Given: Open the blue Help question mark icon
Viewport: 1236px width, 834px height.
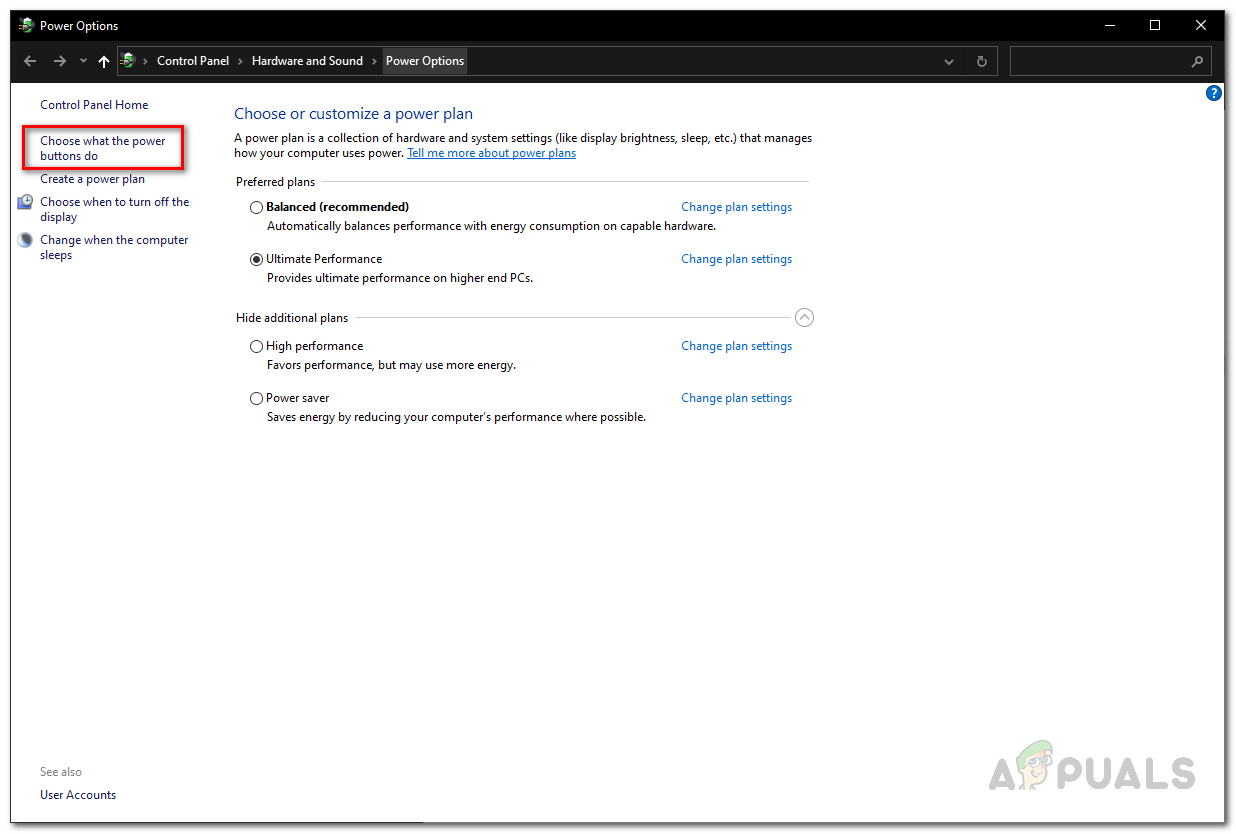Looking at the screenshot, I should [x=1214, y=93].
